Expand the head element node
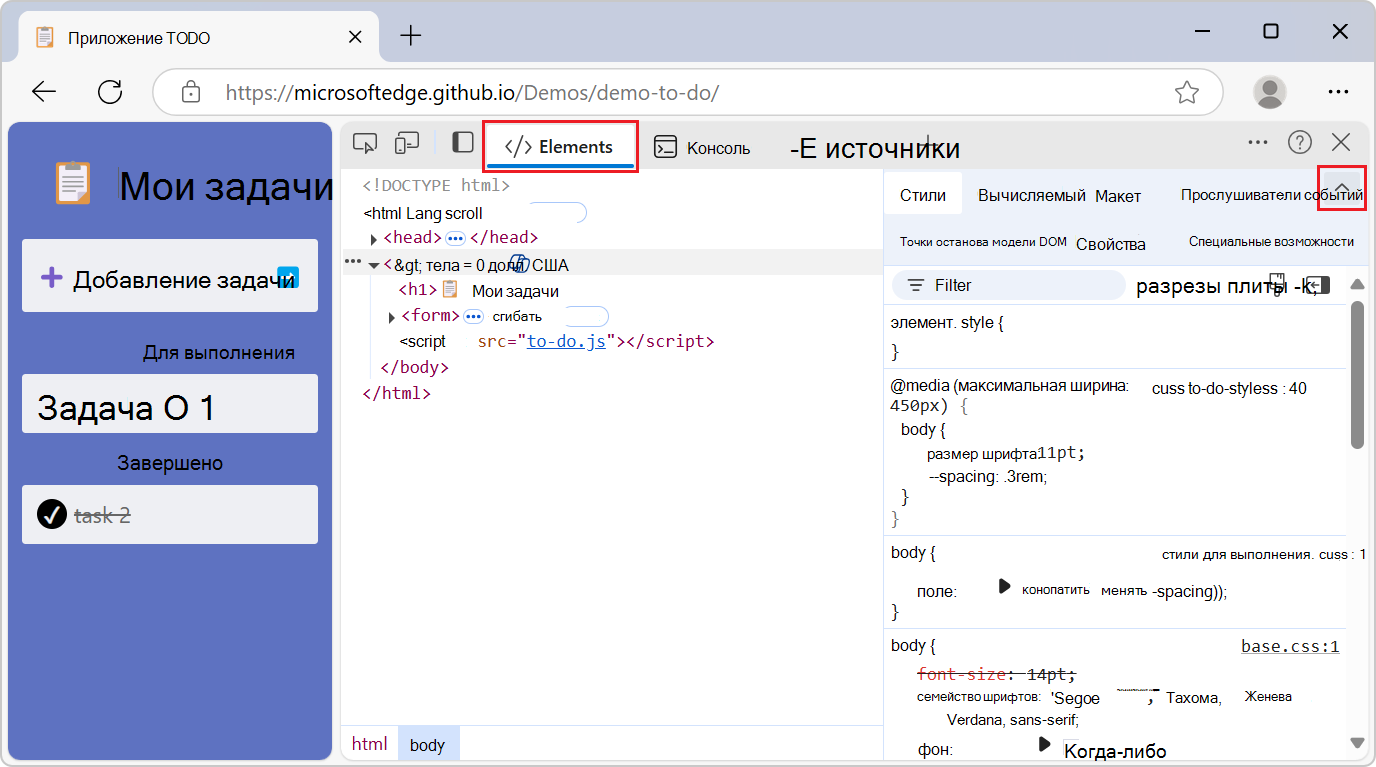The height and width of the screenshot is (767, 1376). point(374,239)
